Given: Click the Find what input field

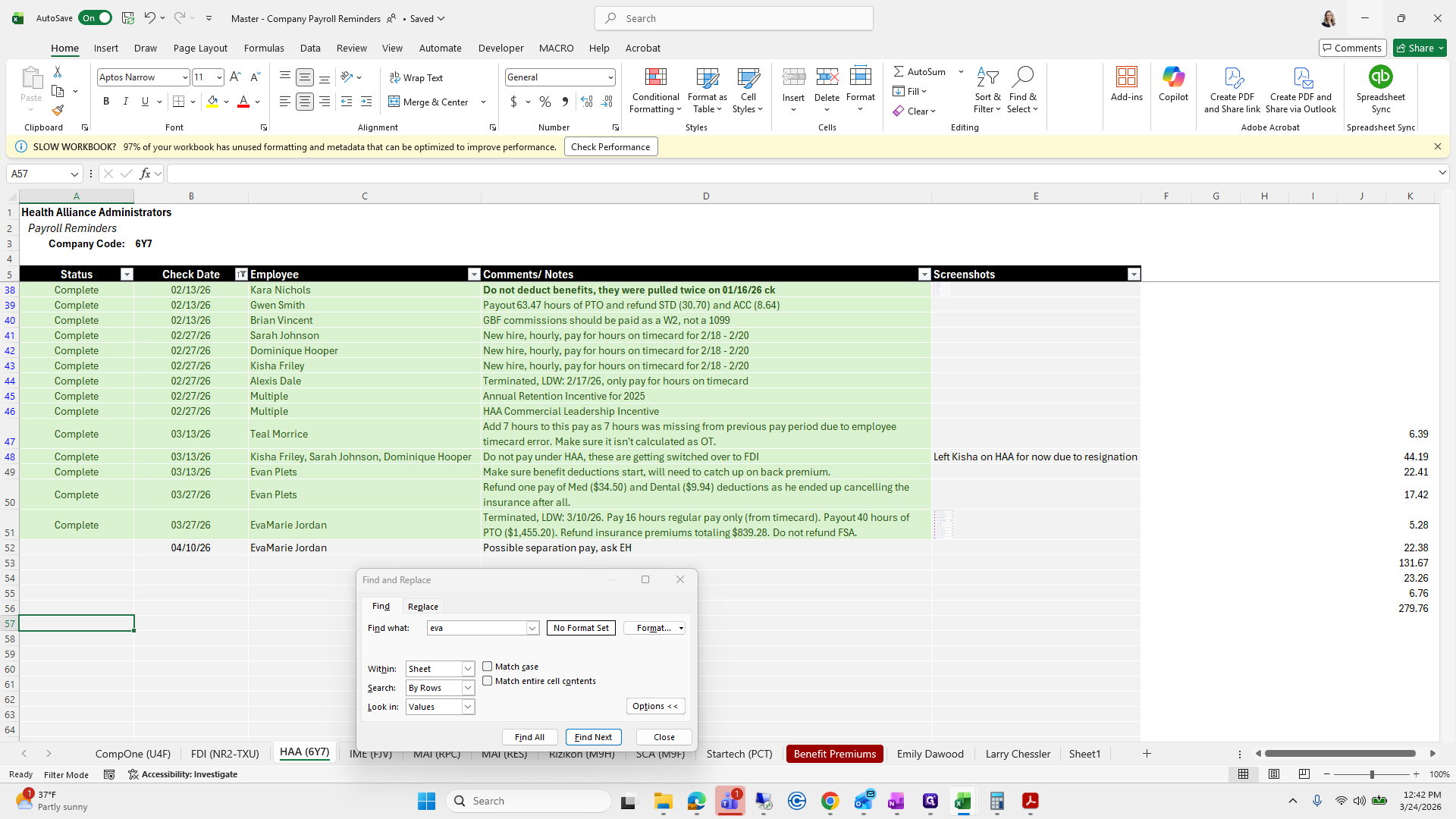Looking at the screenshot, I should 476,628.
